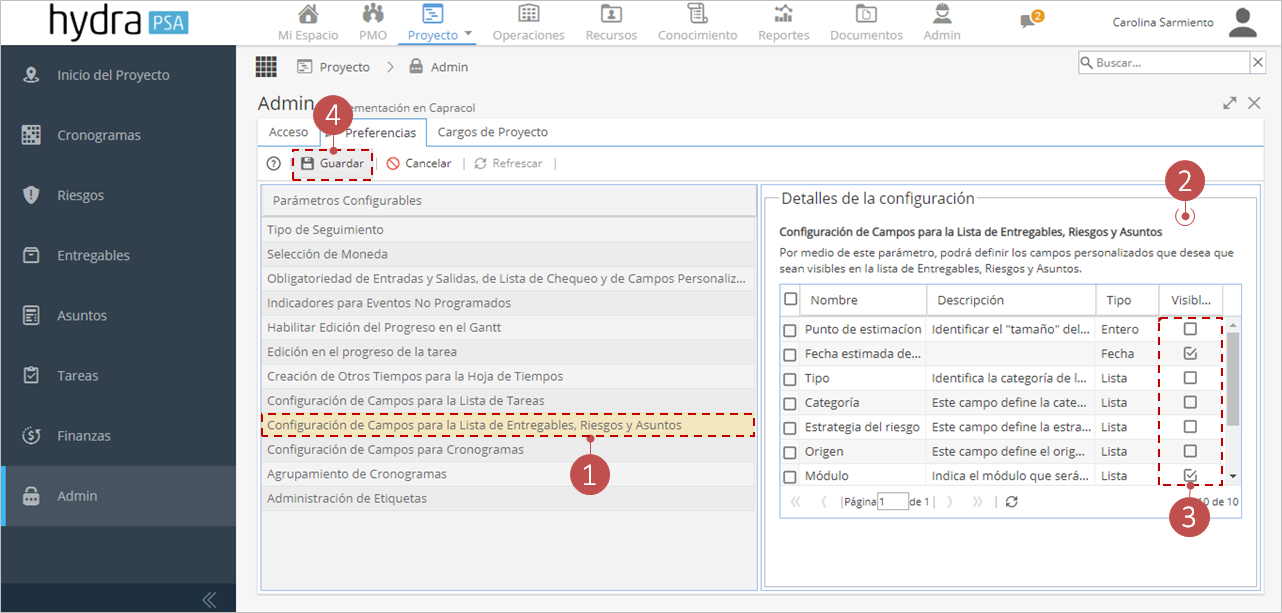Image resolution: width=1282 pixels, height=613 pixels.
Task: Expand the Admin panel to full size
Action: 1230,103
